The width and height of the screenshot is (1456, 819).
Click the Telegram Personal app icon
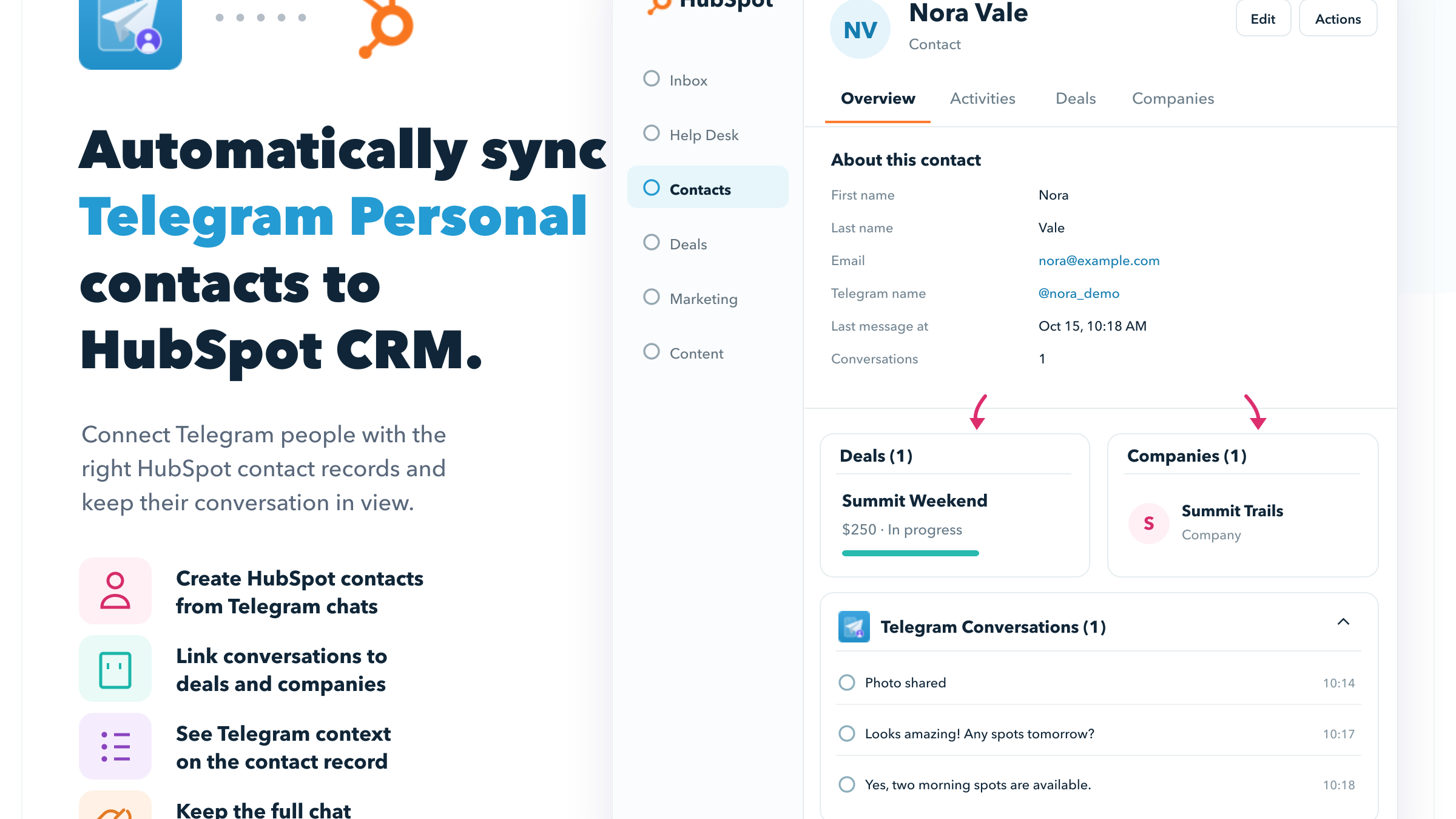(130, 33)
